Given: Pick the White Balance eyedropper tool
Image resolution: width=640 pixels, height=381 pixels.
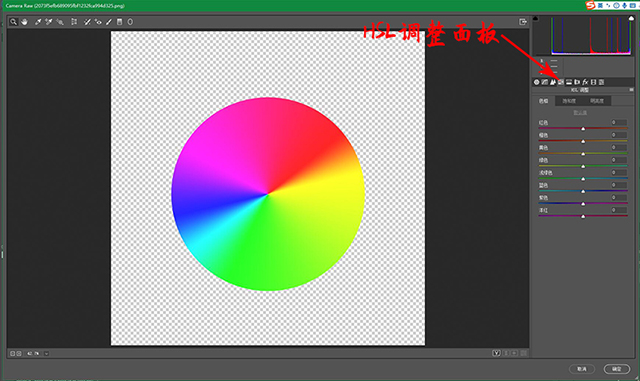Looking at the screenshot, I should click(38, 22).
